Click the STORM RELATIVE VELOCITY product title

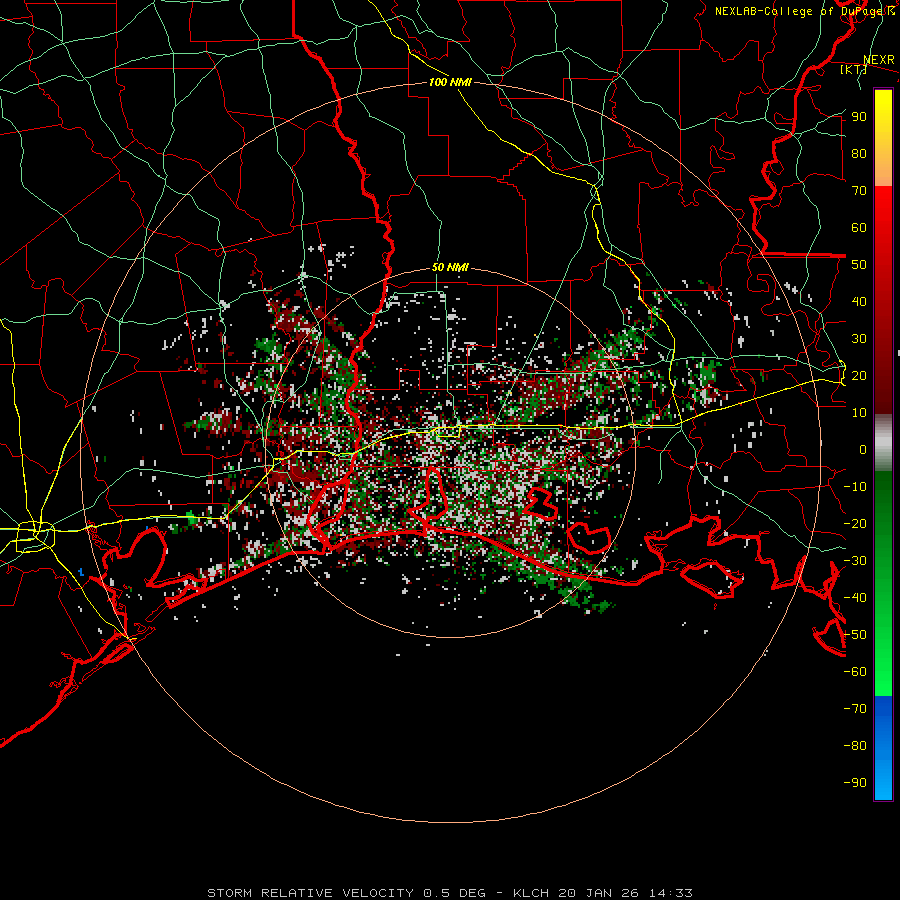click(310, 893)
